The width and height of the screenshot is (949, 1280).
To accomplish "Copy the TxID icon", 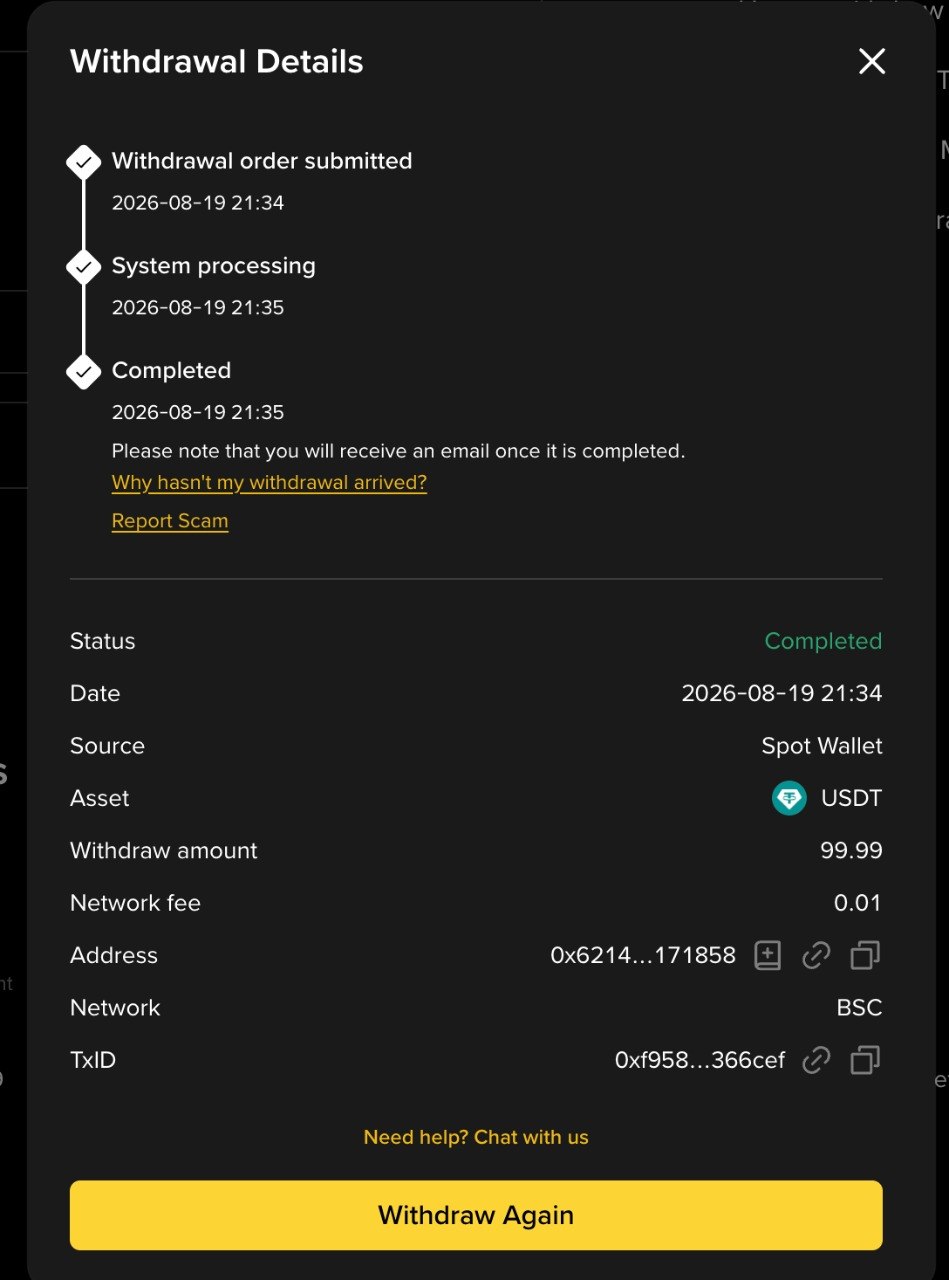I will 865,1060.
